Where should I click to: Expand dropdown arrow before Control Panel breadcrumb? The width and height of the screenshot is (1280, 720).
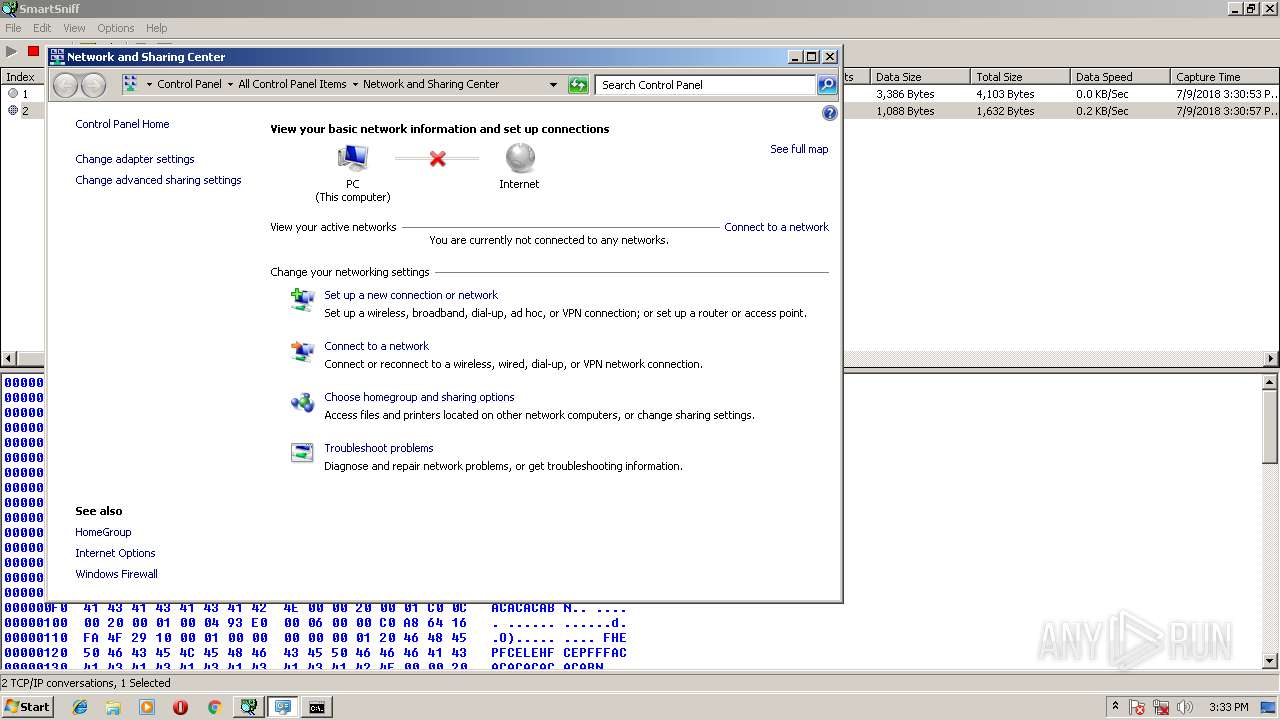(x=149, y=85)
